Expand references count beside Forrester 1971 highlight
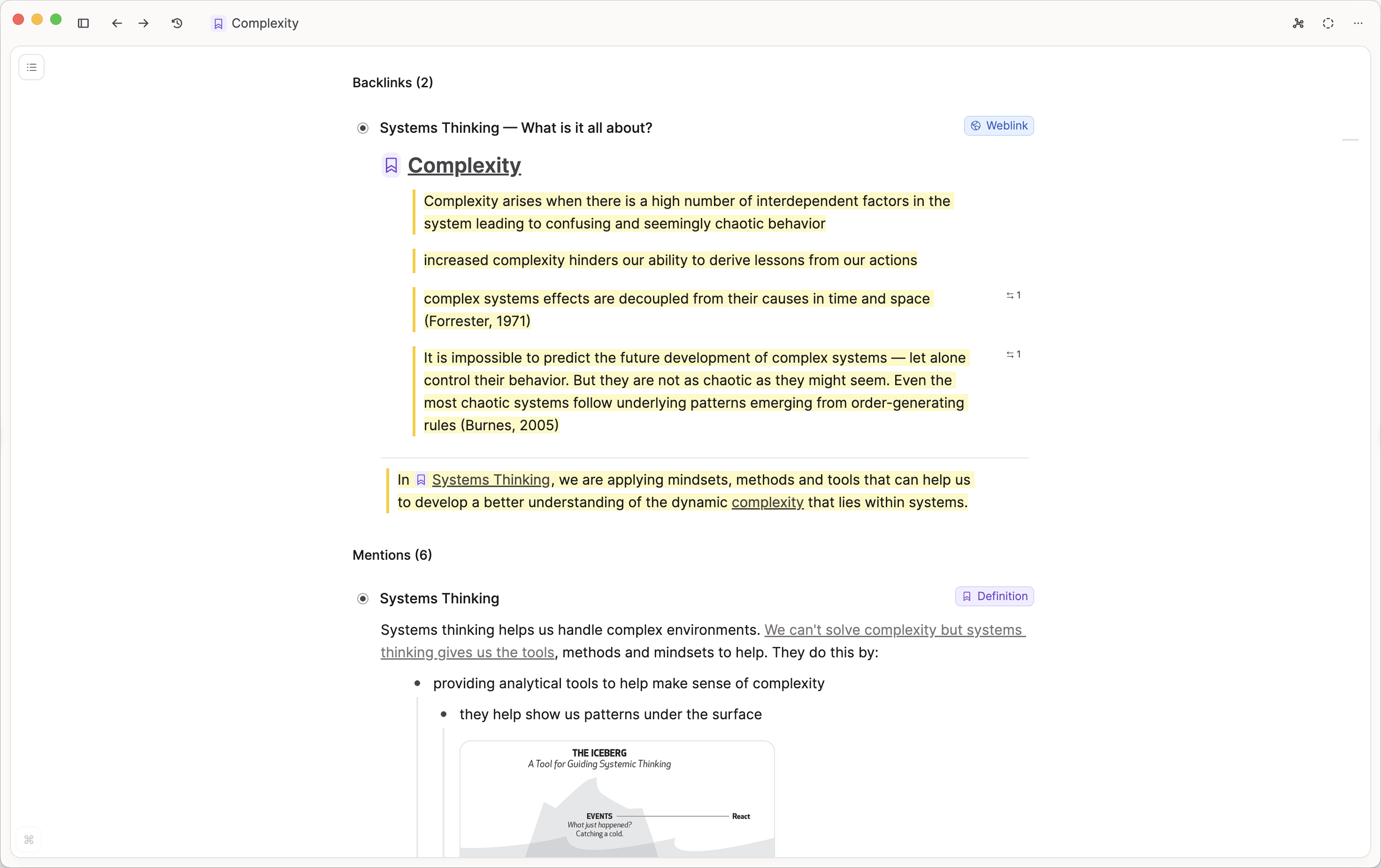Image resolution: width=1381 pixels, height=868 pixels. (x=1013, y=295)
